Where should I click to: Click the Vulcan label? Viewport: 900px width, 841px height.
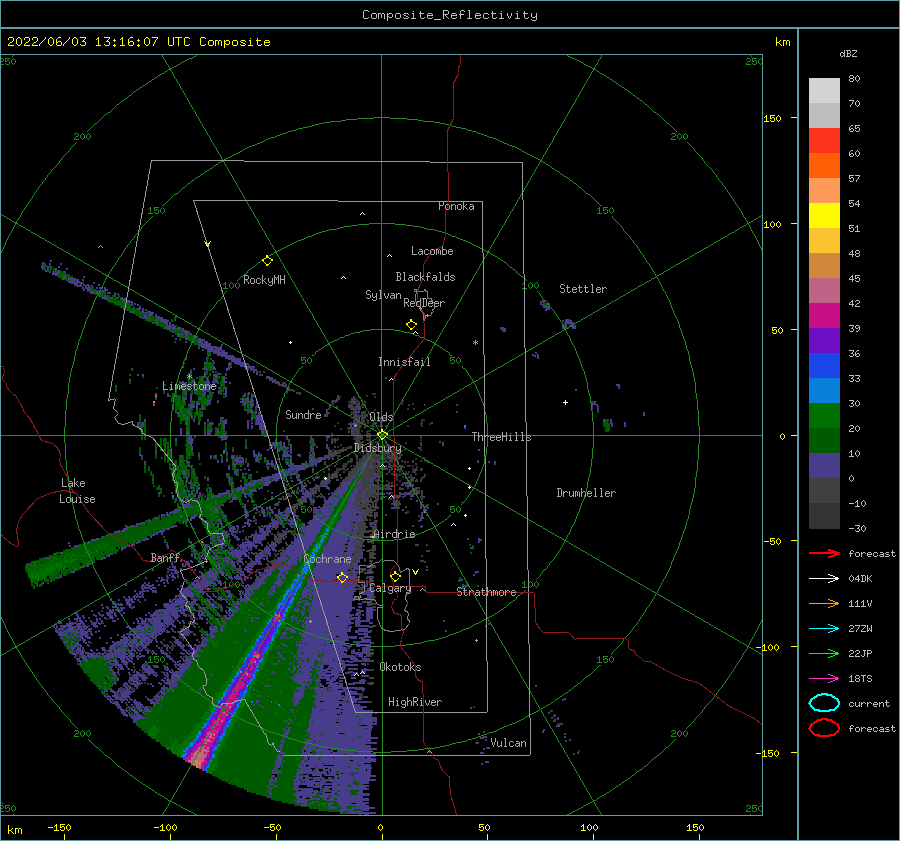(x=509, y=743)
